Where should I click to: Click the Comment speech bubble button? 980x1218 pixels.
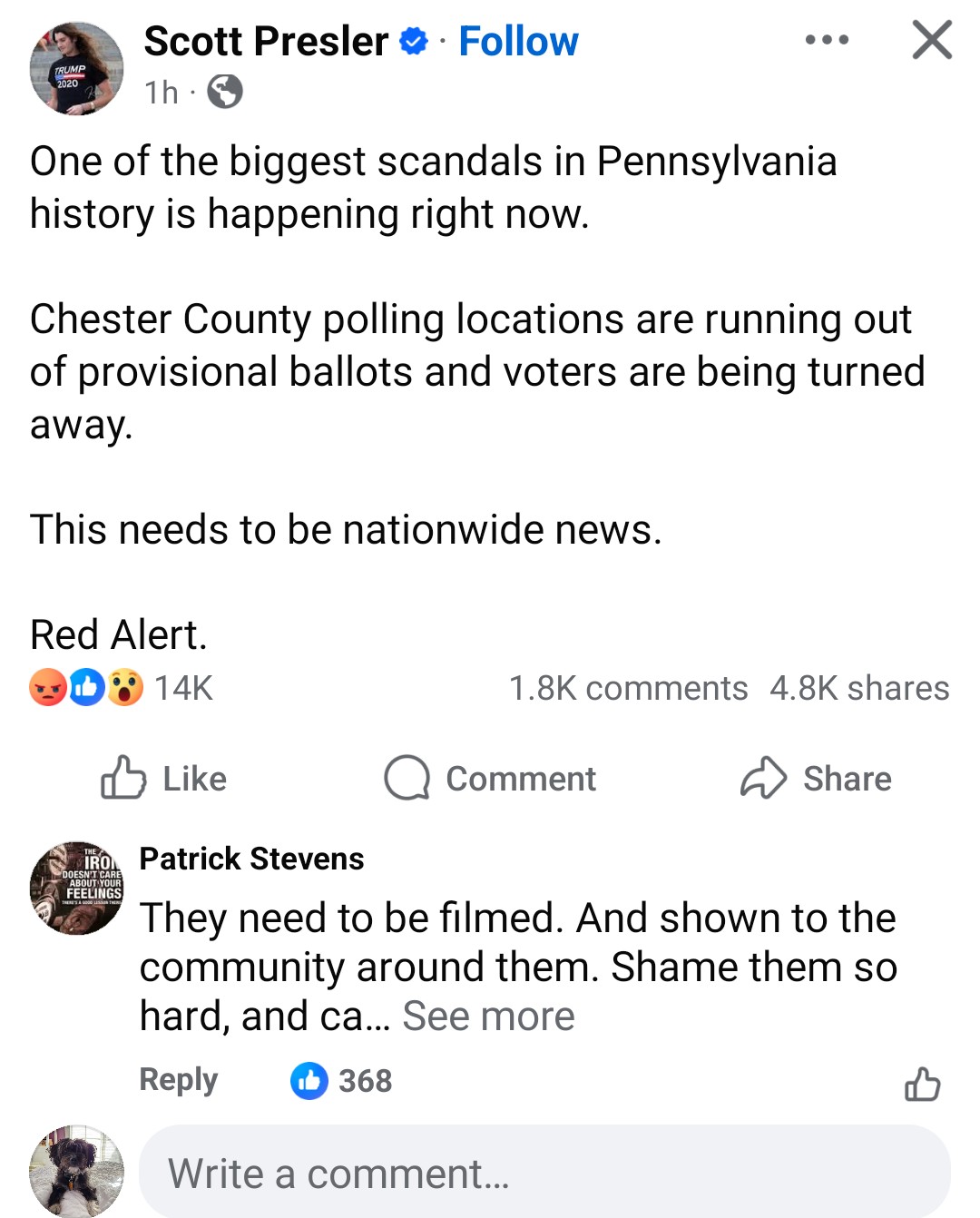(x=490, y=779)
